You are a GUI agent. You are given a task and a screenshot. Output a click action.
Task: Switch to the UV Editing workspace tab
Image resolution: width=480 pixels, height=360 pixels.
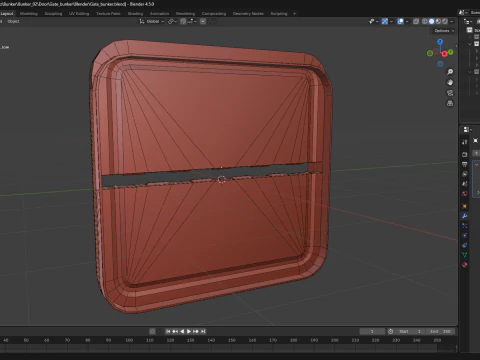pos(79,14)
